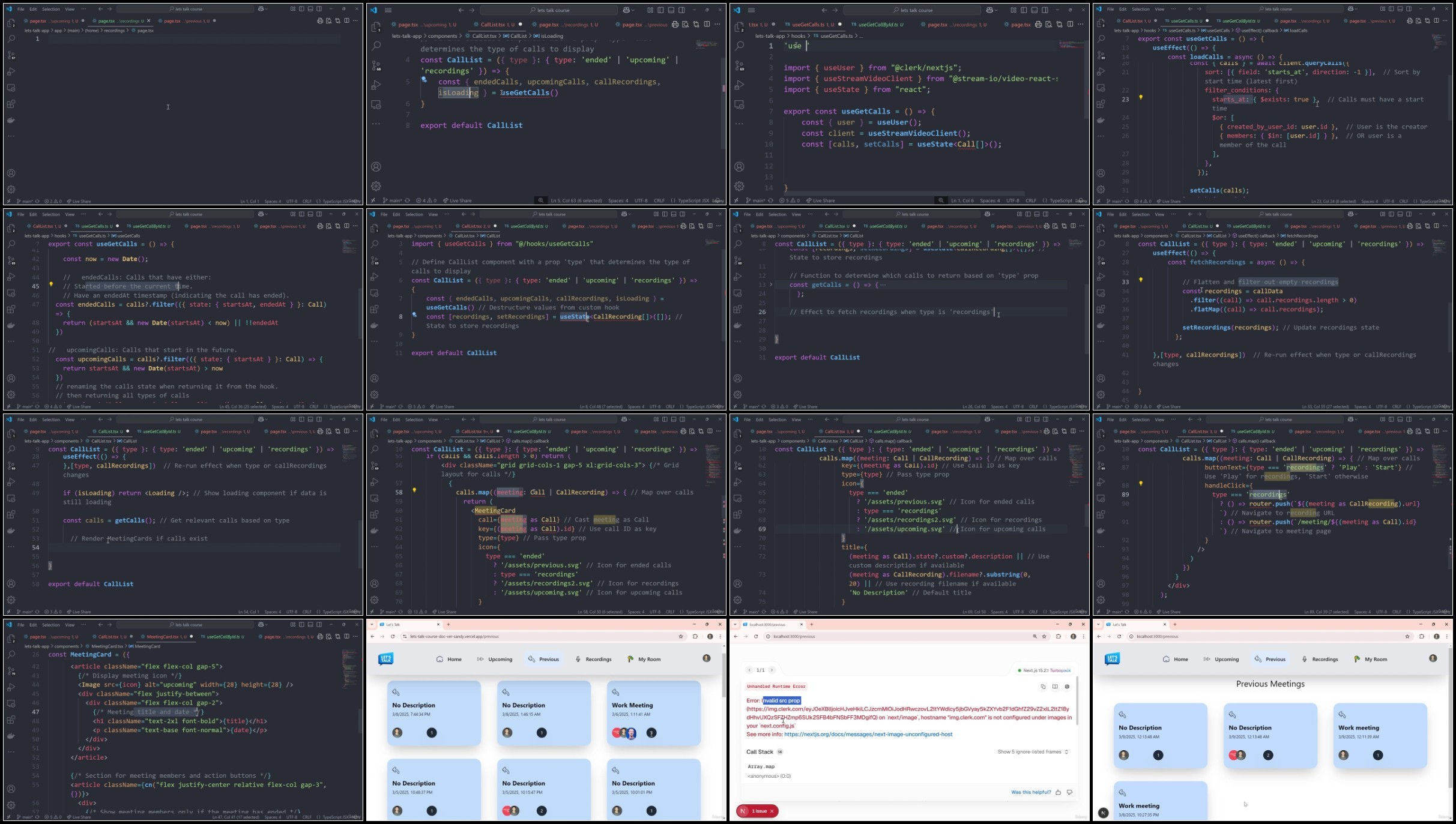Open View menu in loadCalls window

pos(1159,9)
